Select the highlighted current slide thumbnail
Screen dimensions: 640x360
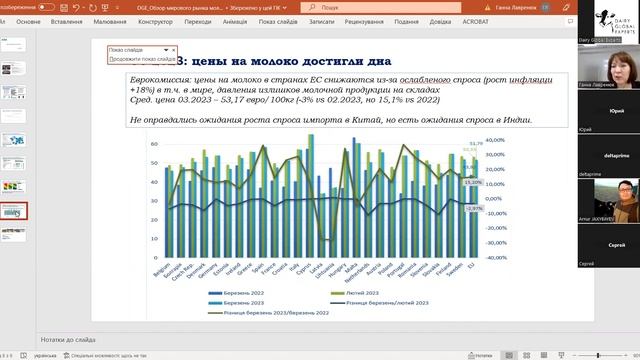pos(13,211)
